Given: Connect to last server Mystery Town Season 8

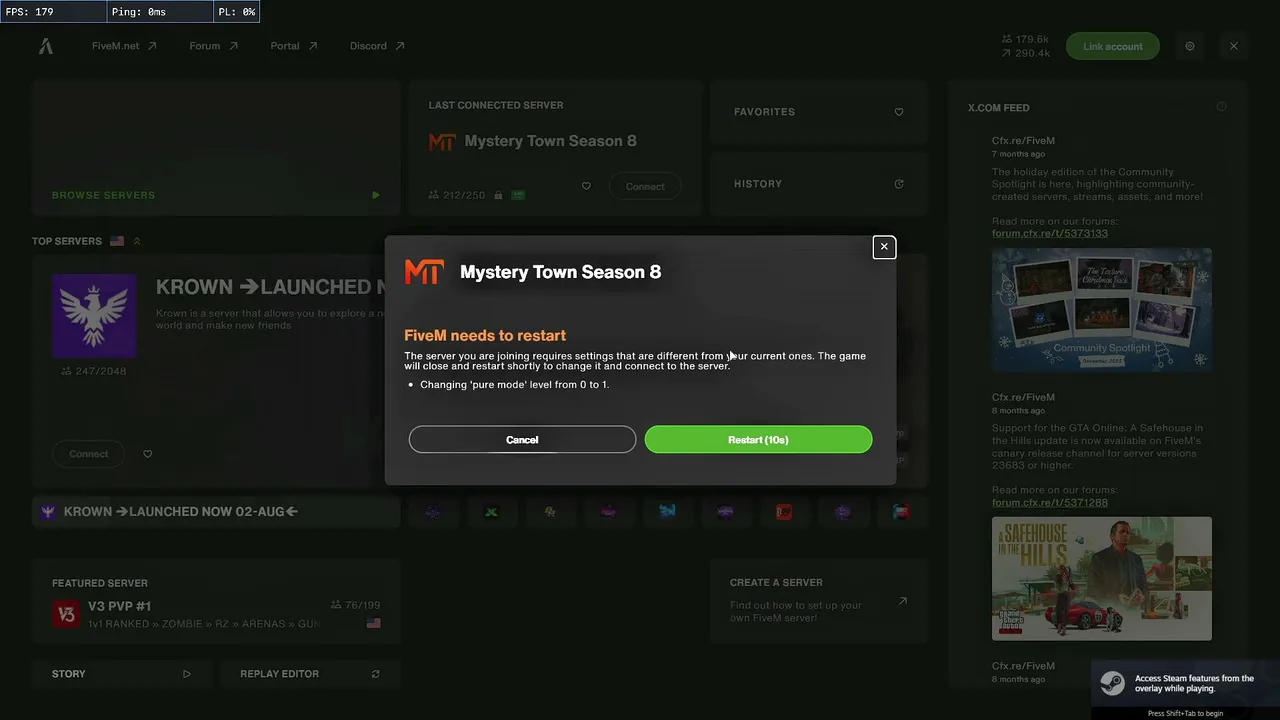Looking at the screenshot, I should click(645, 186).
